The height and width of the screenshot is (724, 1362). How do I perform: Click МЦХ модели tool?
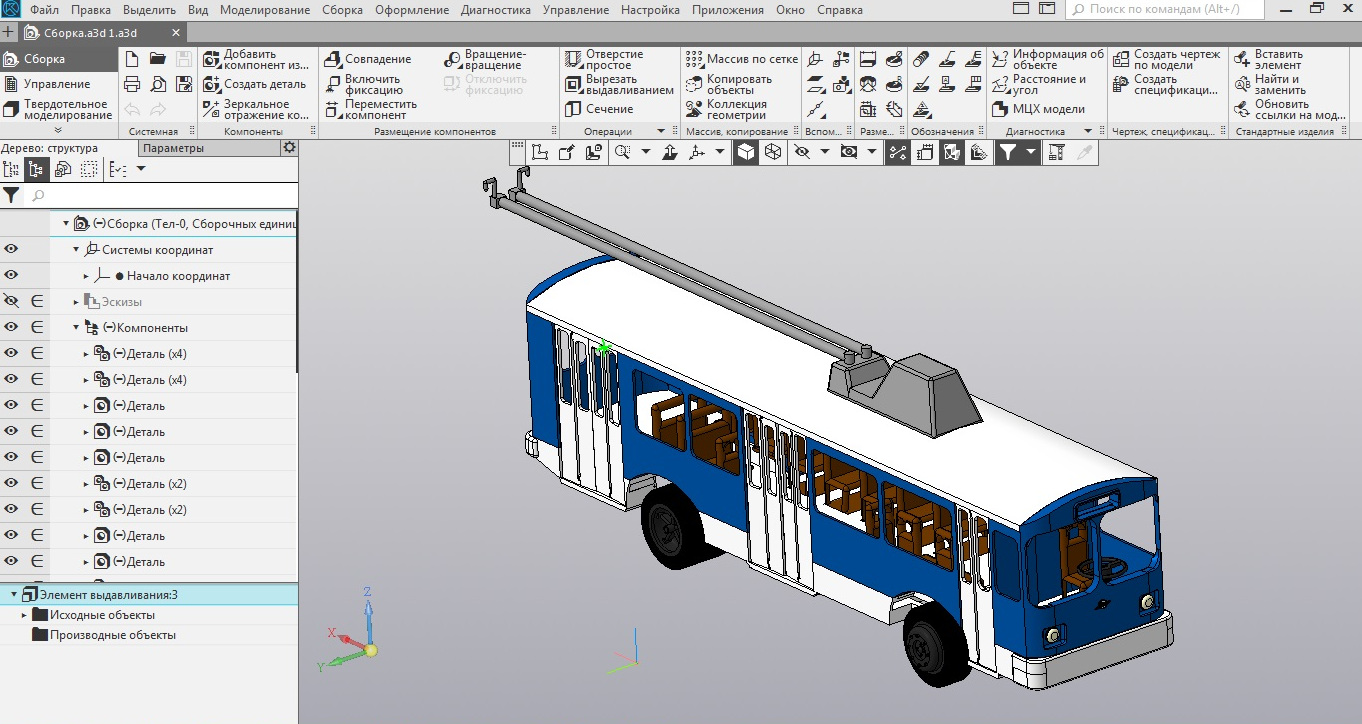(1039, 109)
